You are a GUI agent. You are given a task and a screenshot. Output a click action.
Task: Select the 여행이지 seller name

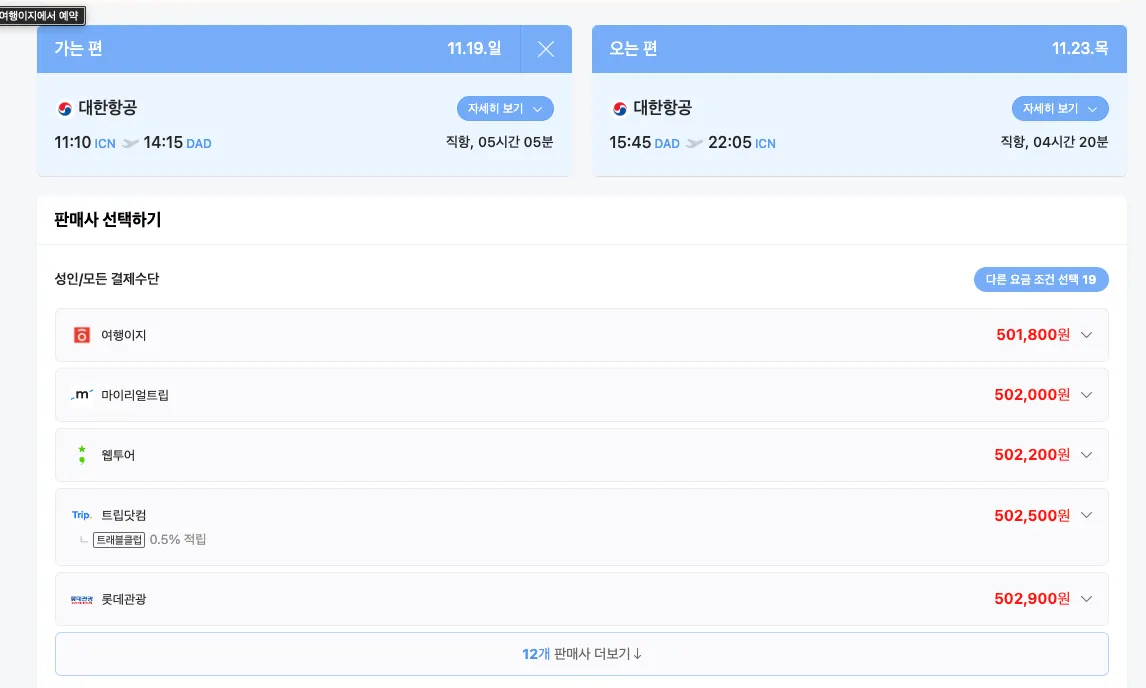124,335
